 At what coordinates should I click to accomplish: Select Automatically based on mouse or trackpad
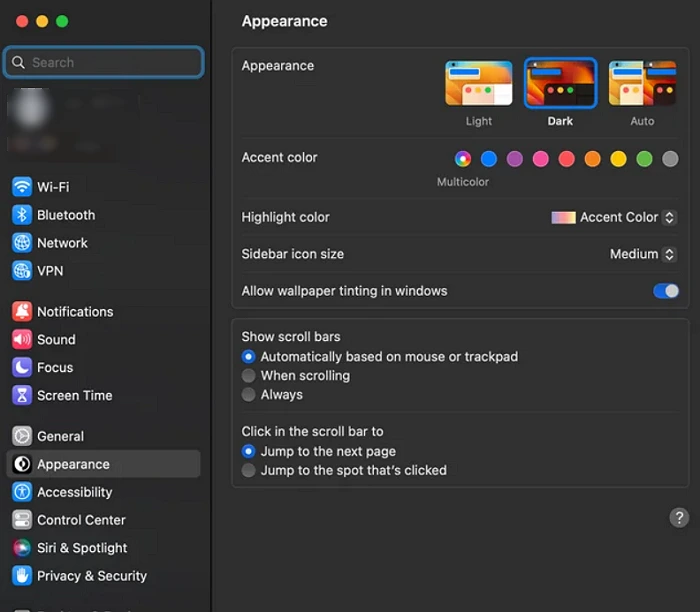tap(248, 357)
